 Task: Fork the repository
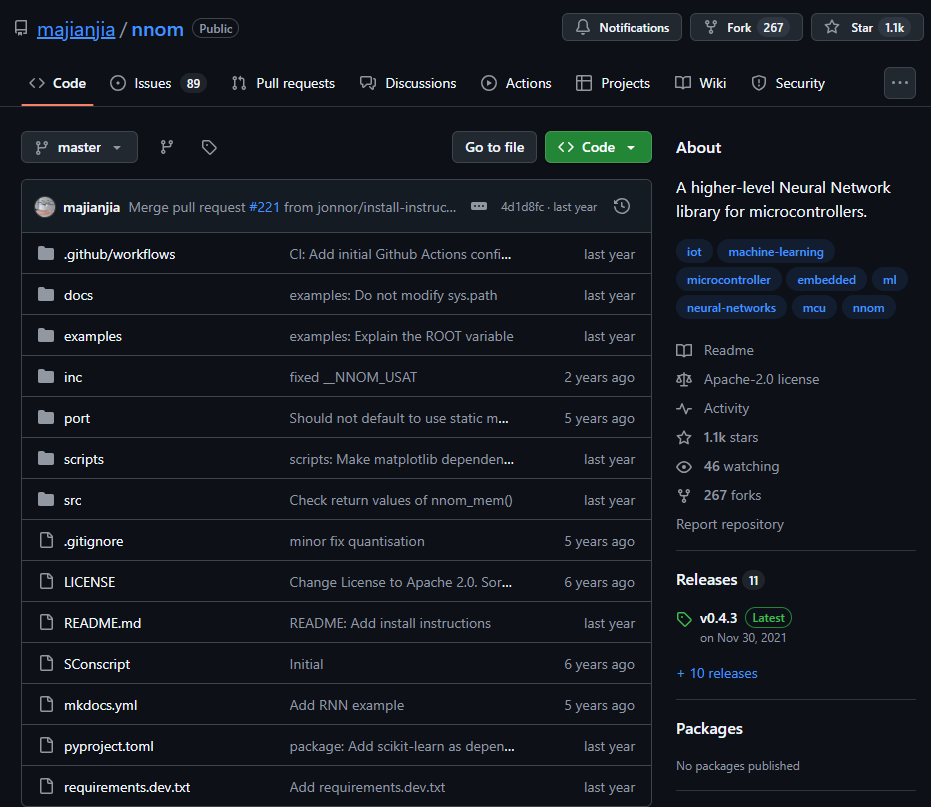(x=746, y=27)
